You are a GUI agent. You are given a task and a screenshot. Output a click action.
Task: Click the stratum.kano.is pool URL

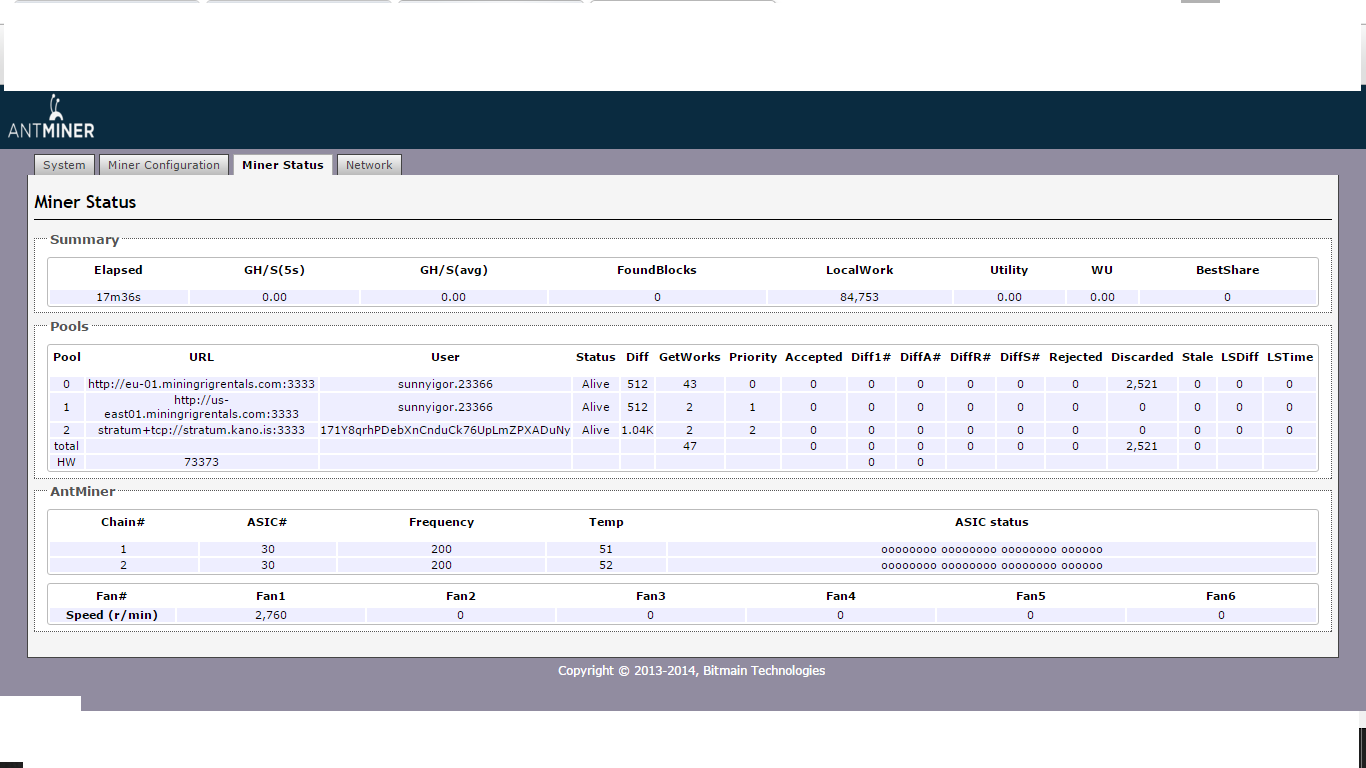coord(201,430)
